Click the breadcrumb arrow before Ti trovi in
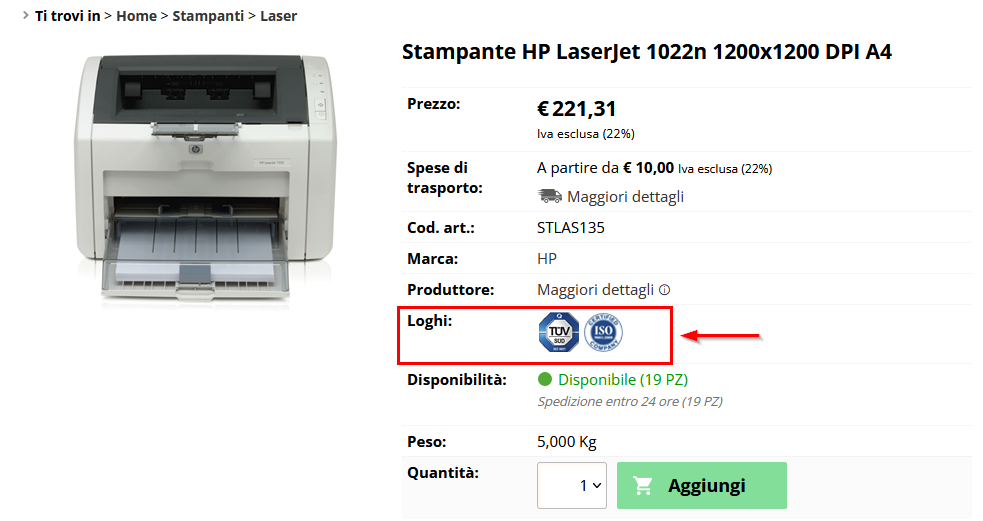983x521 pixels. pos(26,15)
